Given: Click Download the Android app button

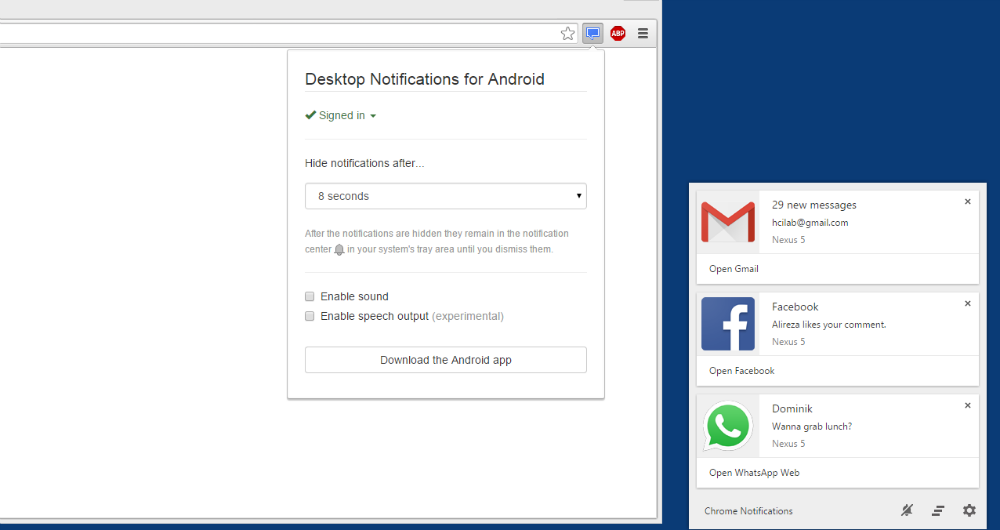Looking at the screenshot, I should (x=446, y=360).
